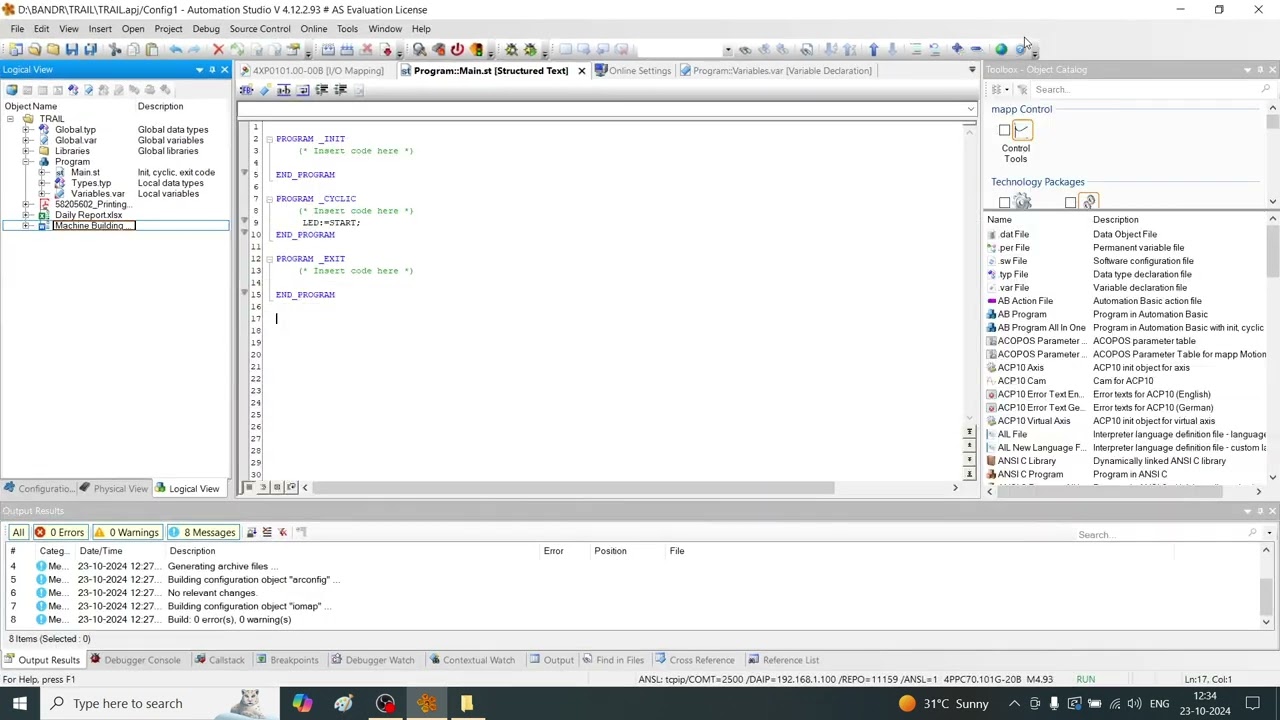Click the blue plus toolbar icon
The height and width of the screenshot is (720, 1280).
point(957,49)
